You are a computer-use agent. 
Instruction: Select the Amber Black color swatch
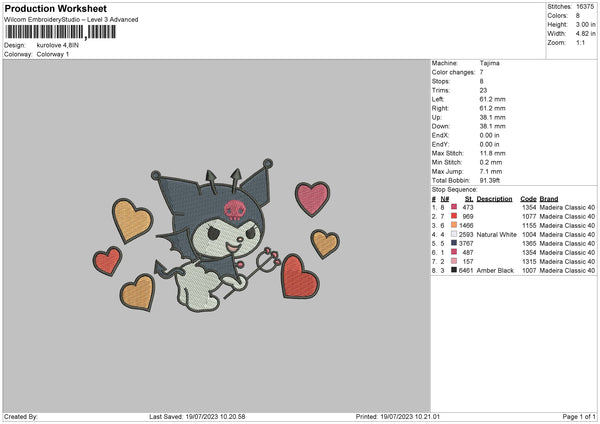[x=454, y=270]
